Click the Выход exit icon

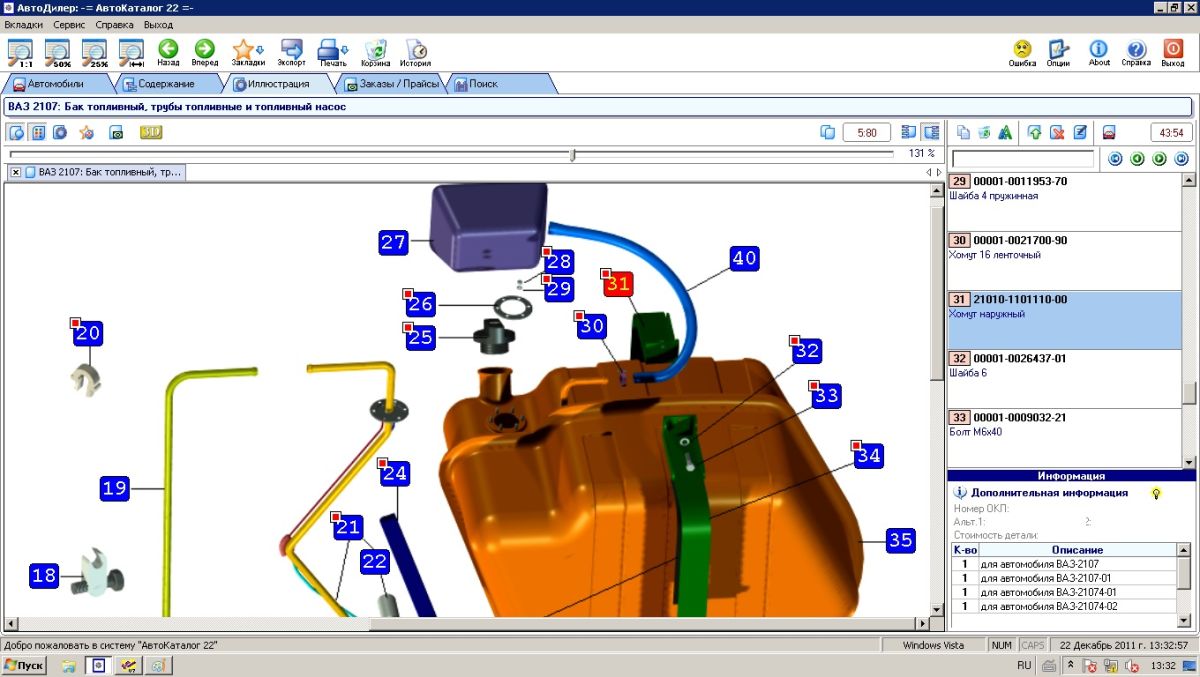coord(1173,52)
